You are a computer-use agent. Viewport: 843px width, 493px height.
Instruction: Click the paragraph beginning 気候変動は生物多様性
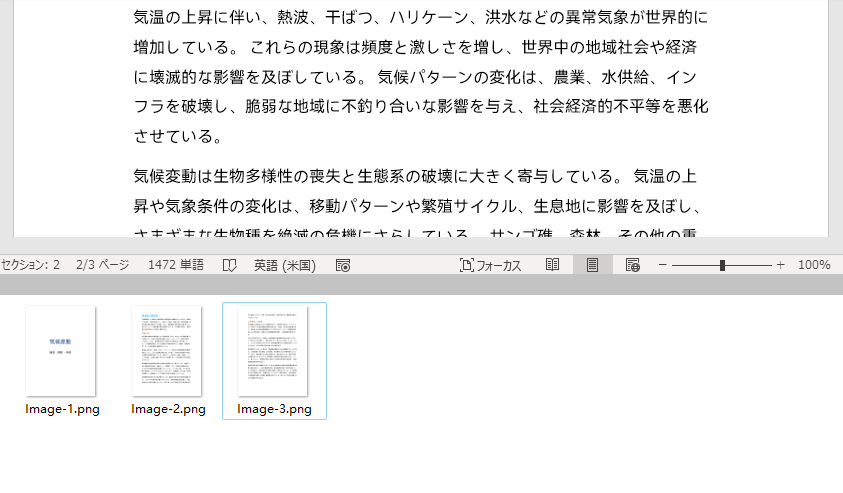(x=417, y=203)
